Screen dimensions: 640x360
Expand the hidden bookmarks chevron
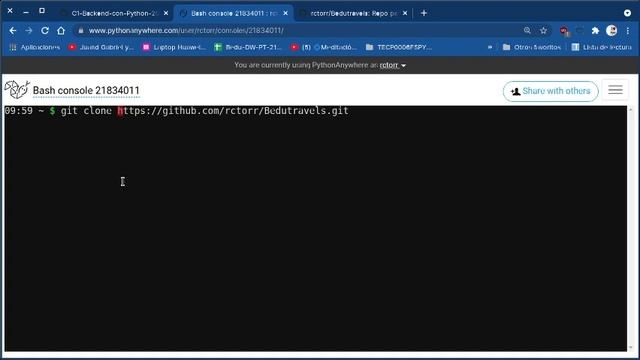point(490,47)
